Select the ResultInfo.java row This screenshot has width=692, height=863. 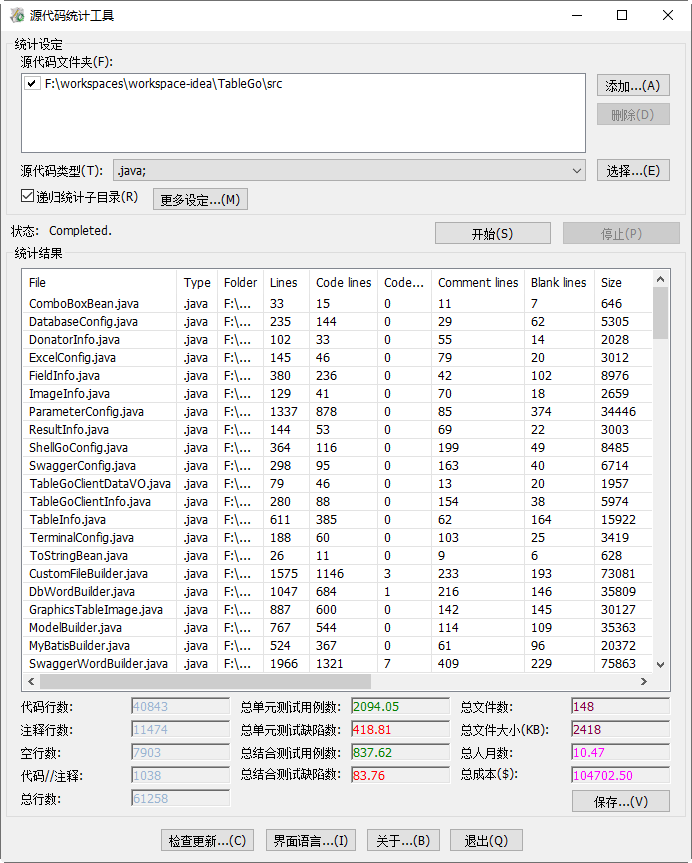[x=337, y=429]
